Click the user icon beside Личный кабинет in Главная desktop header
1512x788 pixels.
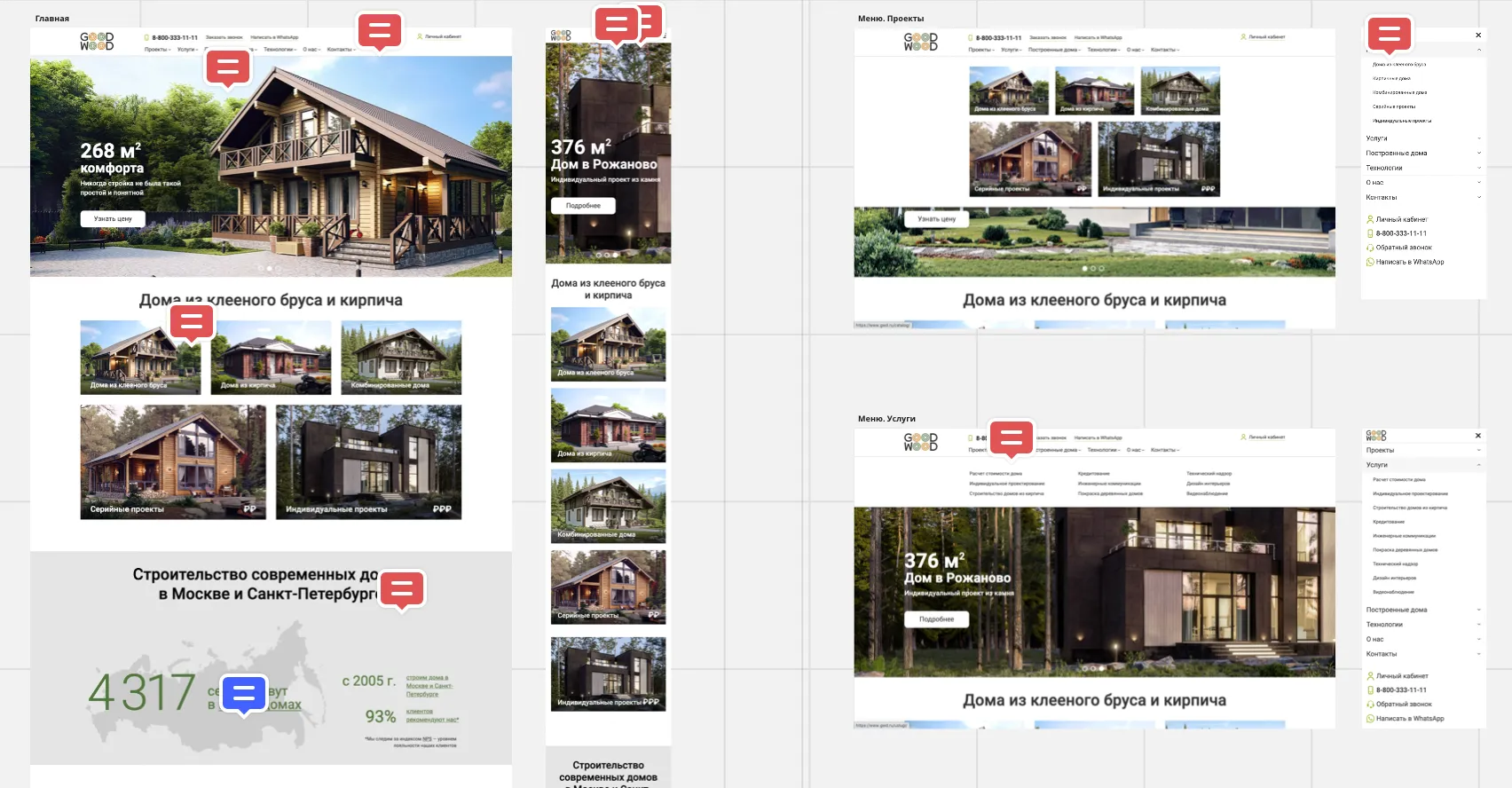pos(420,36)
